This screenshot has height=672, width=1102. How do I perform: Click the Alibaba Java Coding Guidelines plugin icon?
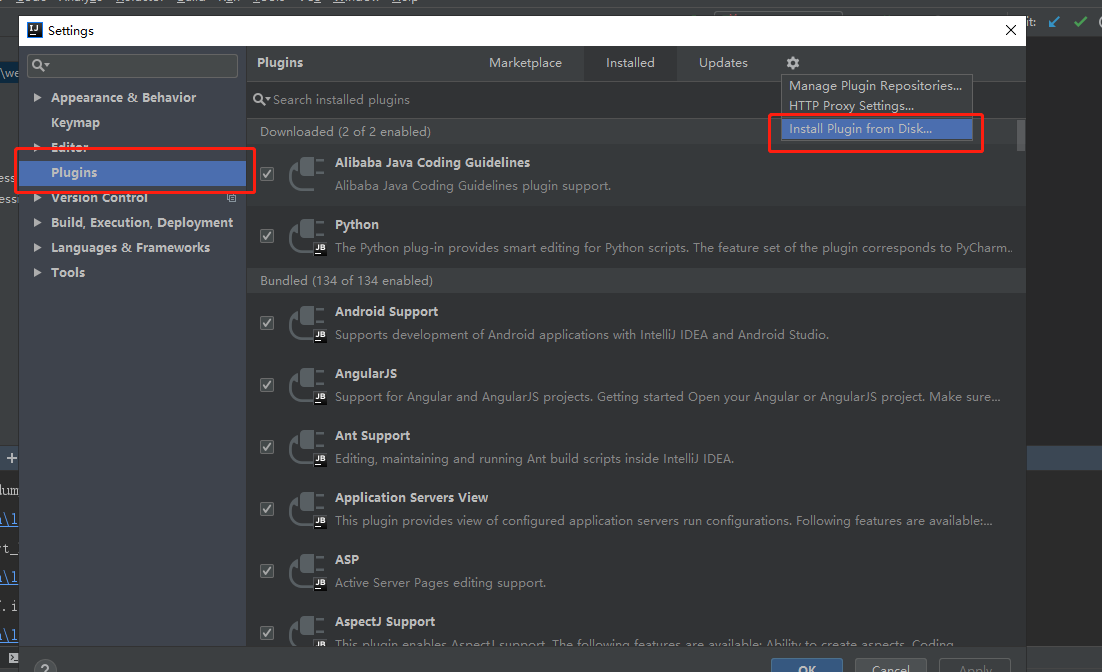pos(307,174)
